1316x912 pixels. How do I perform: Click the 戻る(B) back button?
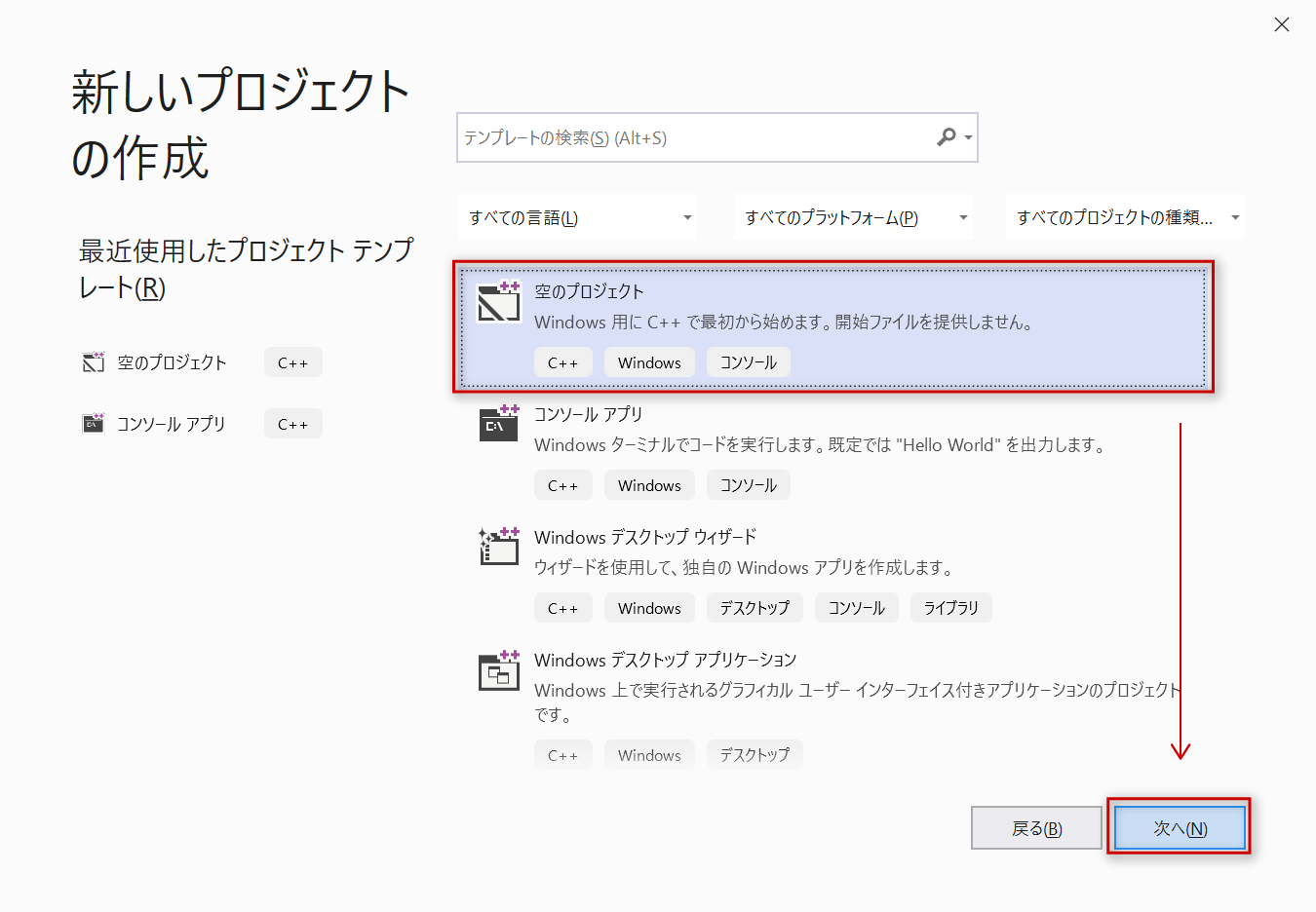[1036, 828]
